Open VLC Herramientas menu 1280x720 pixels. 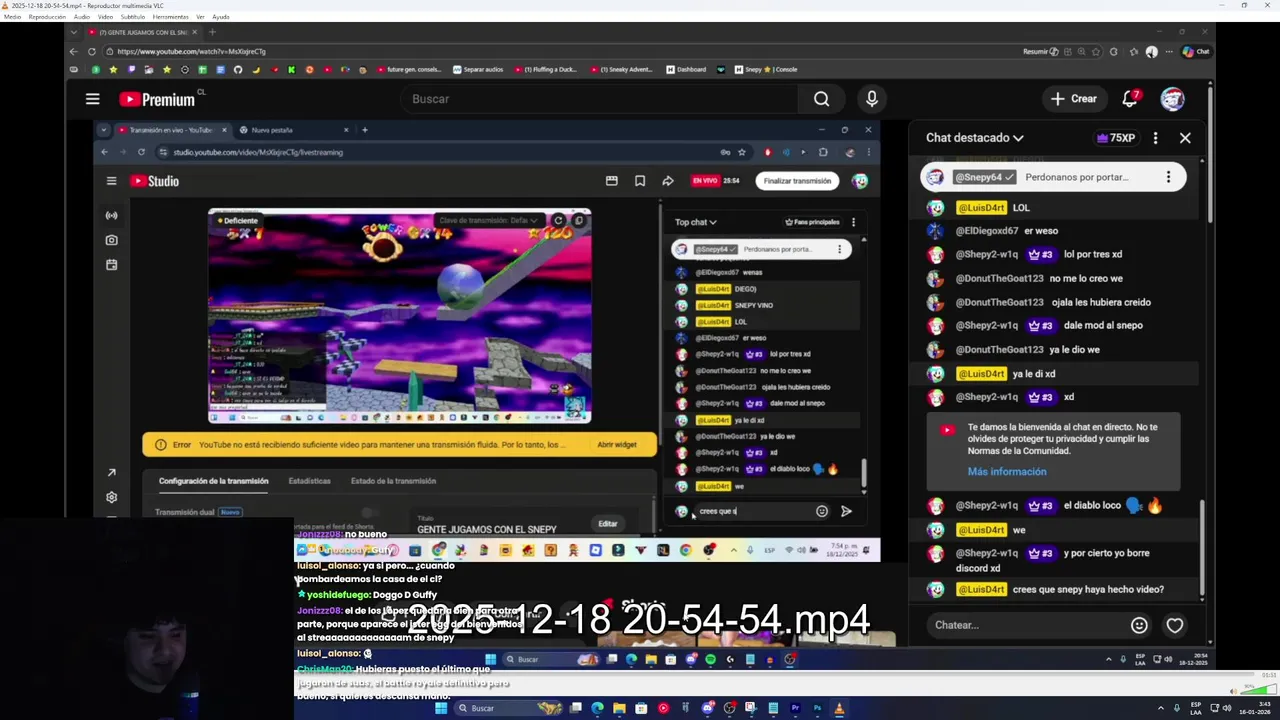(x=170, y=17)
